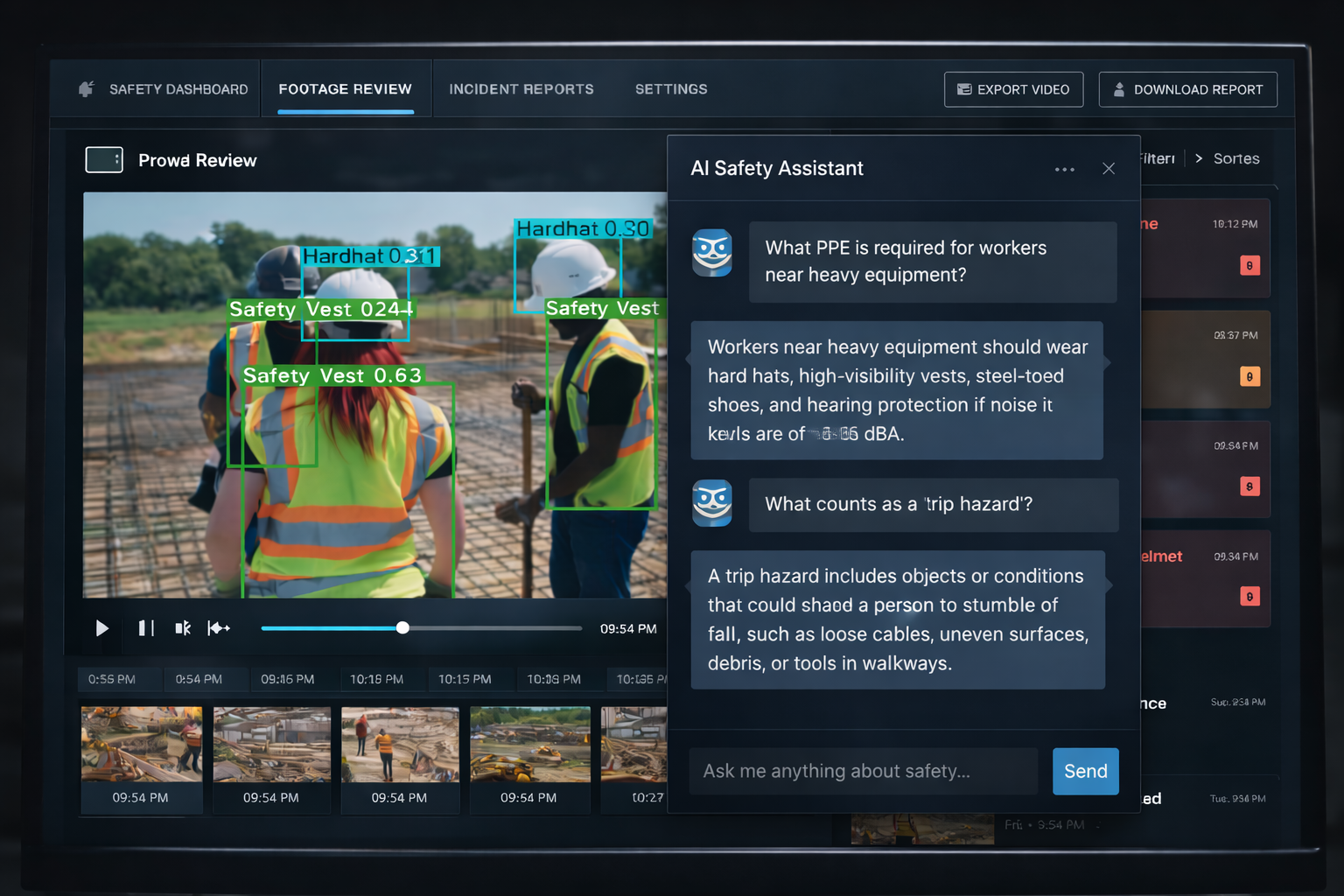Open the AI Safety Assistant options menu

(x=1064, y=169)
